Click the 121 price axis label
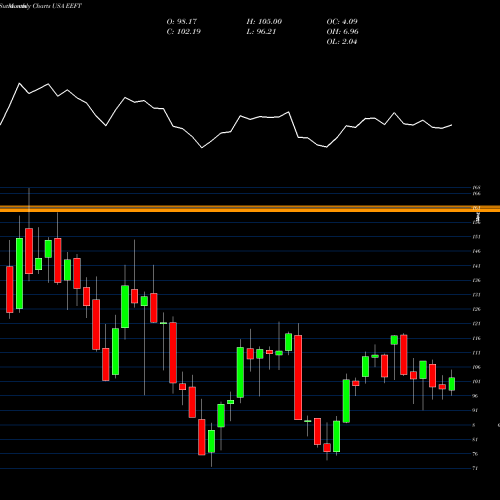Screen dimensions: 500x500 coord(476,324)
